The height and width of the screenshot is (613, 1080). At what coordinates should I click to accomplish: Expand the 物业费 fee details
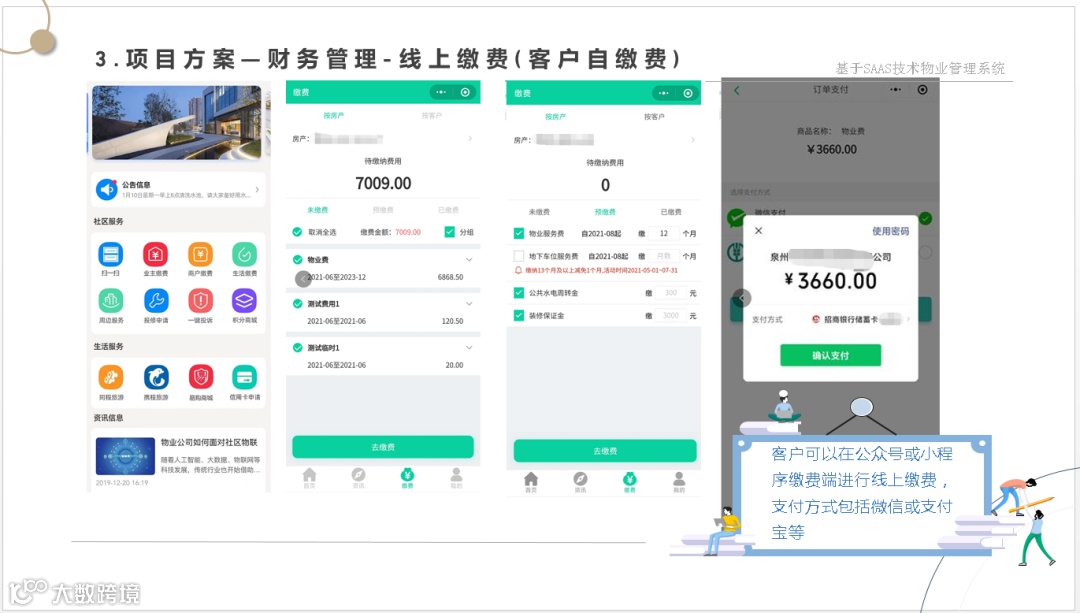point(469,260)
